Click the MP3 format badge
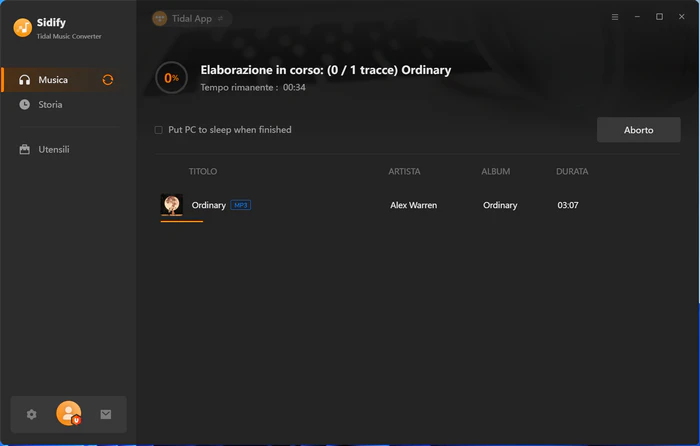This screenshot has width=700, height=446. (x=241, y=205)
